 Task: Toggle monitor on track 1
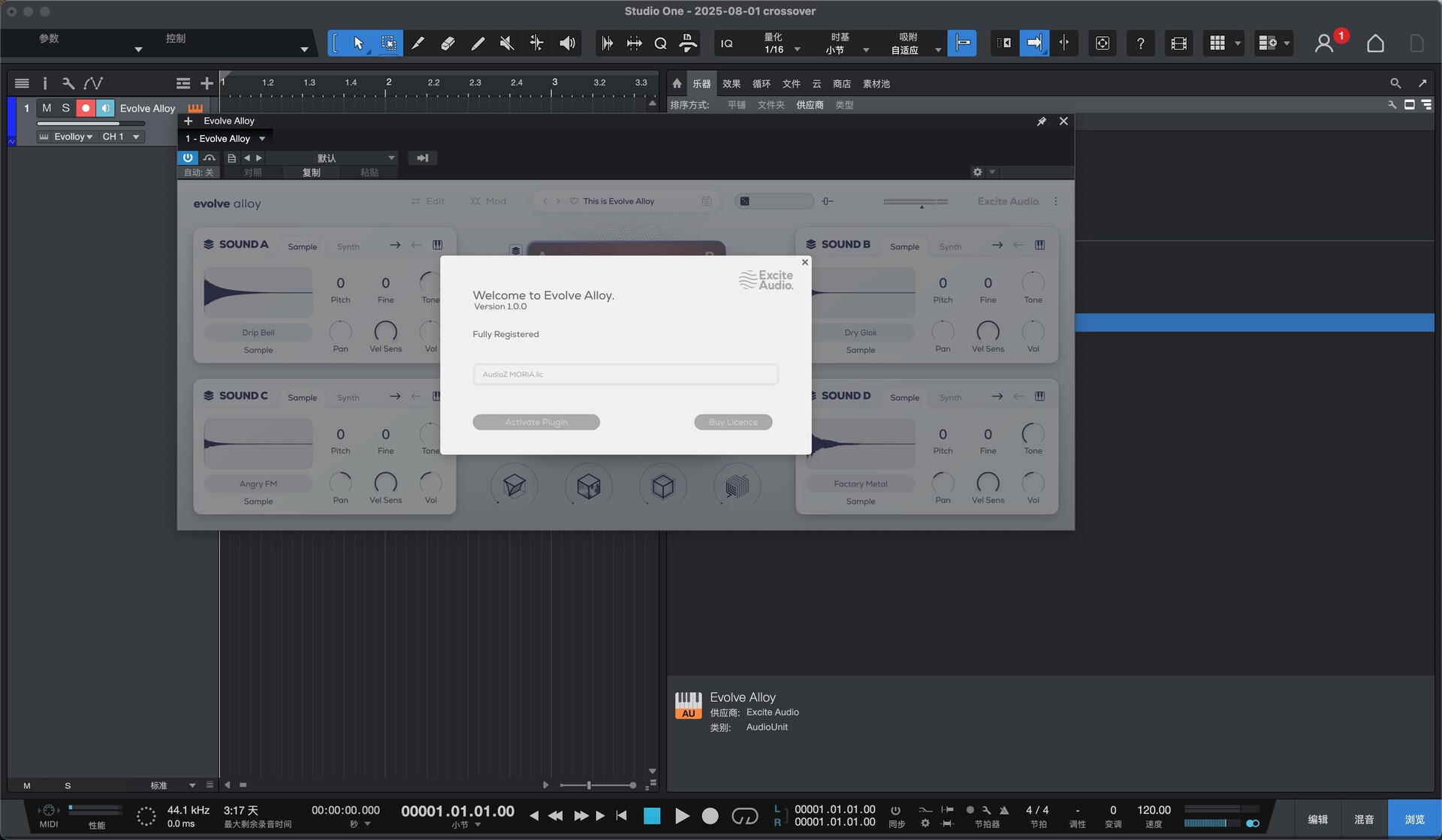tap(105, 108)
